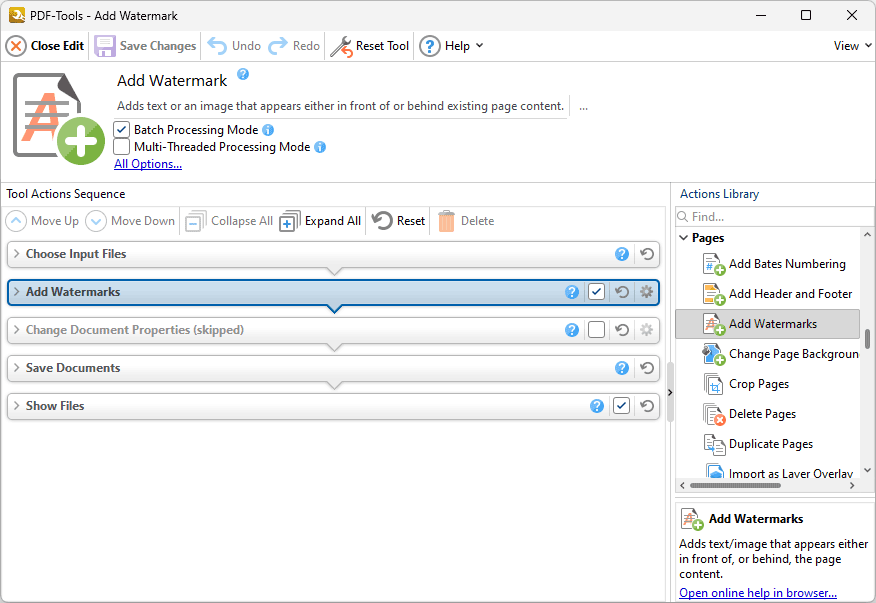Screen dimensions: 876x603
Task: Uncheck the Show Files step checkbox
Action: click(622, 406)
